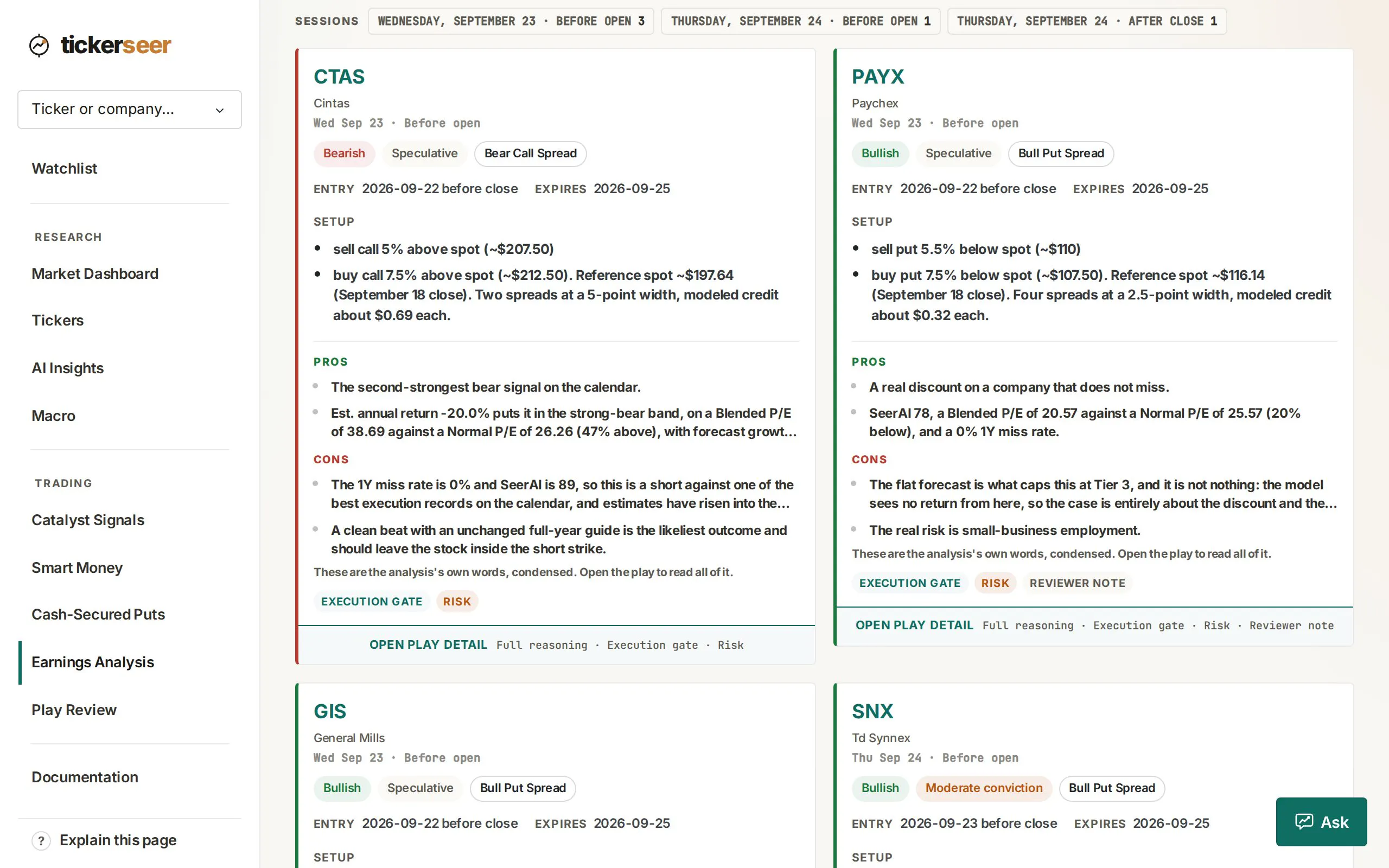Click the CTAS PROS heading
This screenshot has height=868, width=1389.
[330, 362]
